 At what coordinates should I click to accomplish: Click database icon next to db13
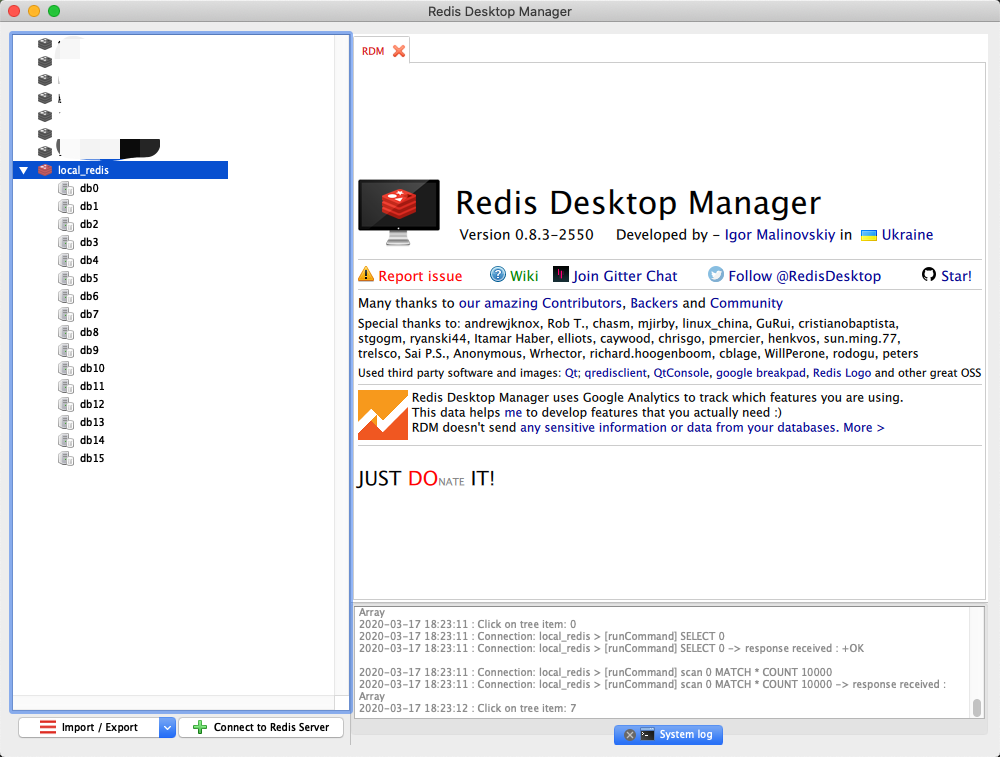(66, 422)
